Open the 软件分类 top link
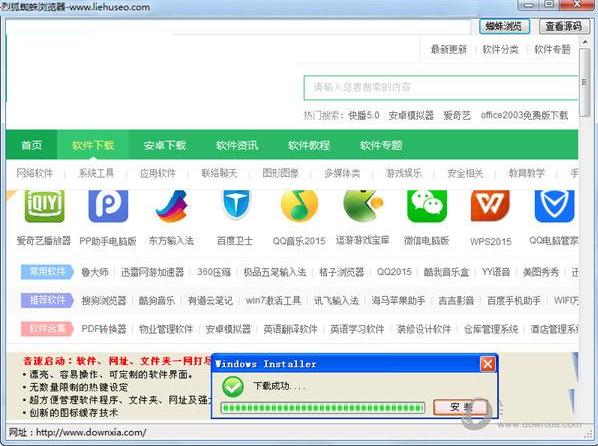 click(x=500, y=49)
